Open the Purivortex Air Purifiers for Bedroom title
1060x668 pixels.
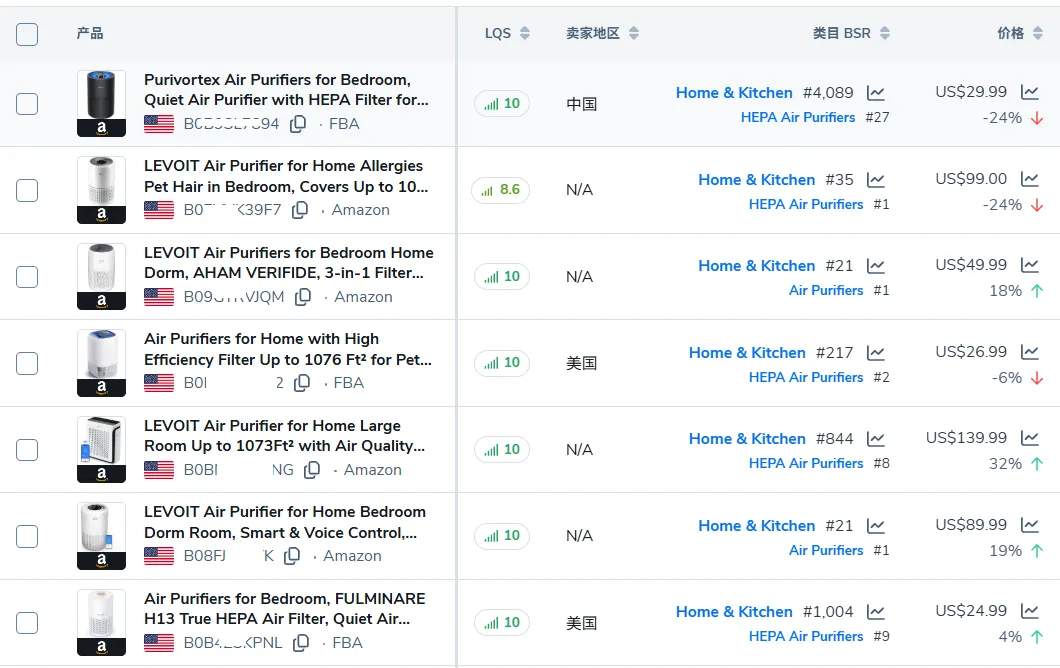286,90
